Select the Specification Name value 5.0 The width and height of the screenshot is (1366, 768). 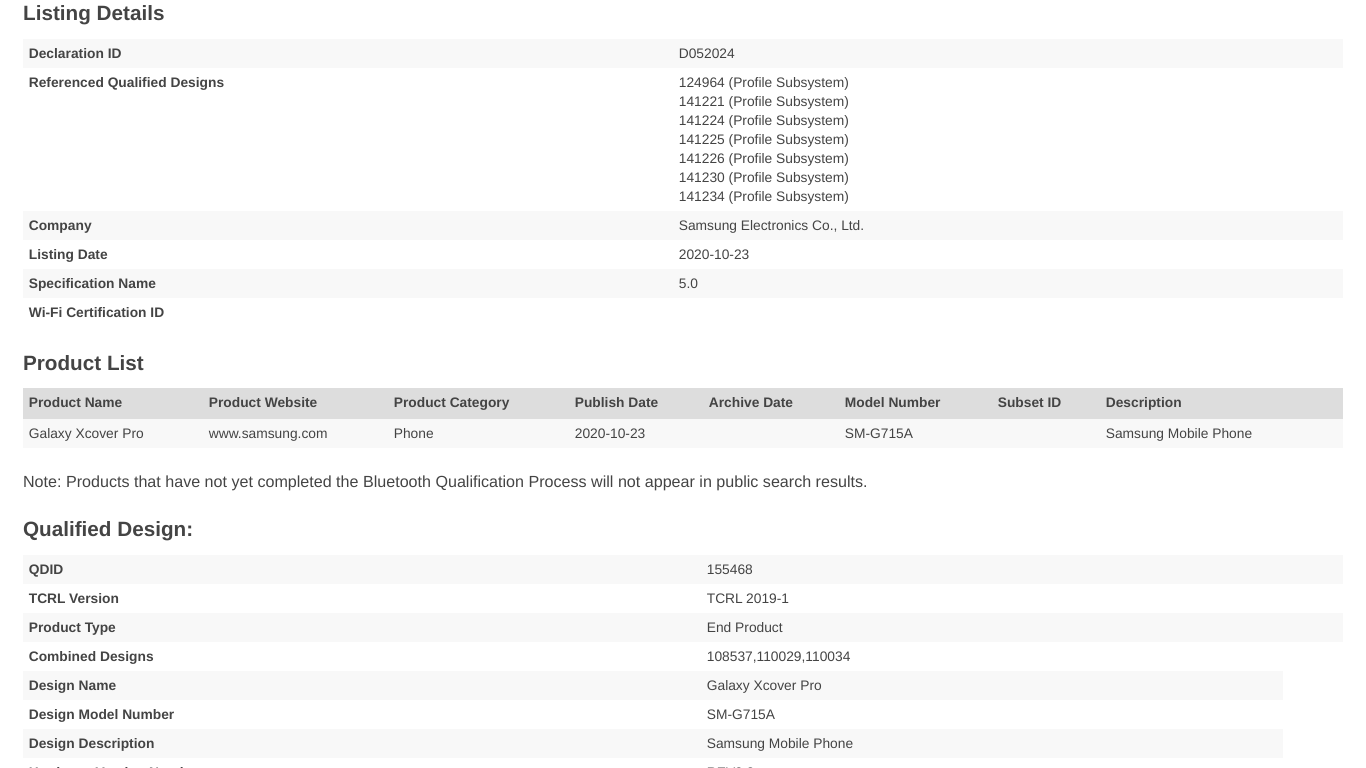(x=688, y=283)
